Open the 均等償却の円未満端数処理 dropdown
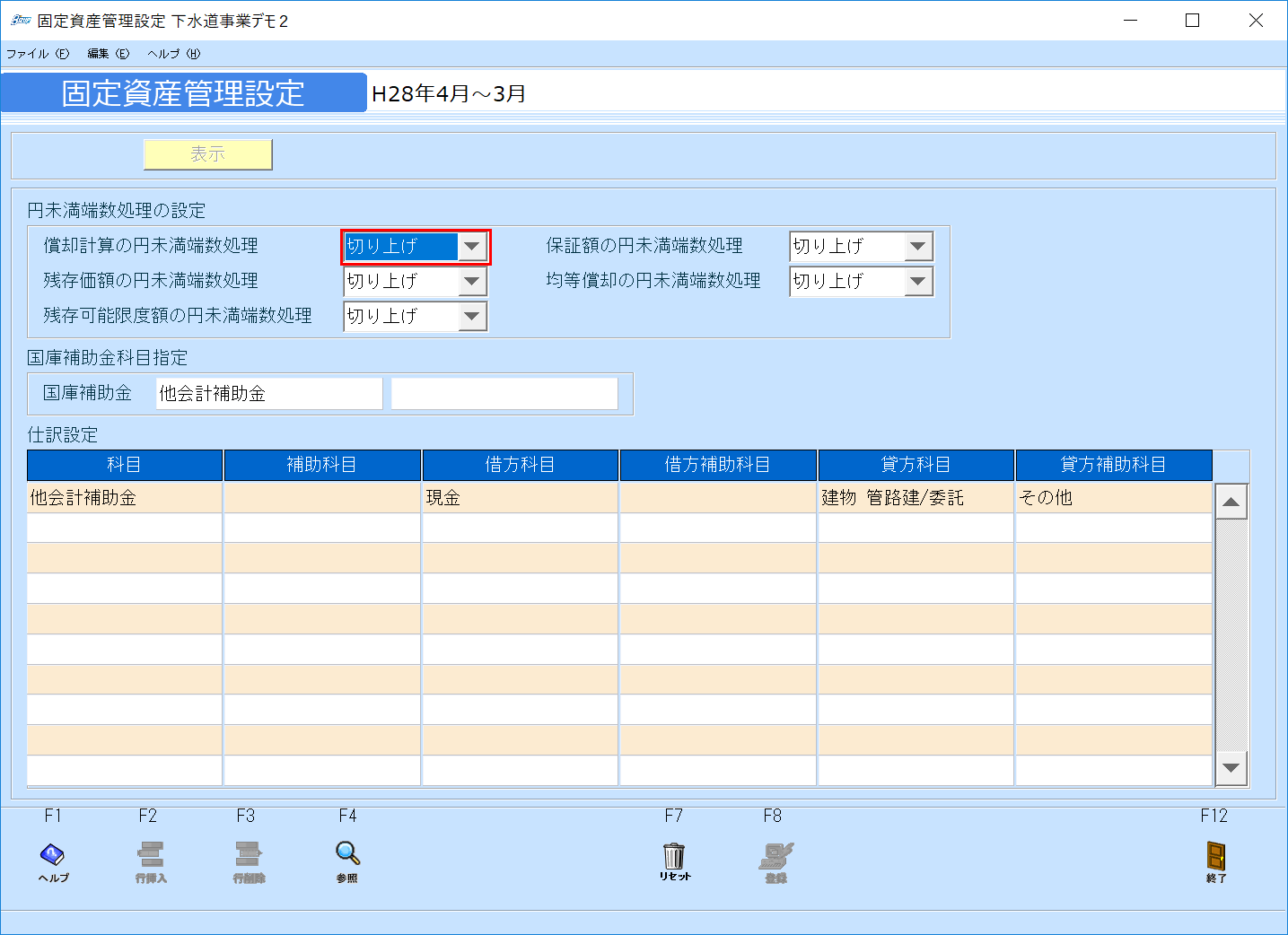This screenshot has width=1288, height=935. coord(918,281)
